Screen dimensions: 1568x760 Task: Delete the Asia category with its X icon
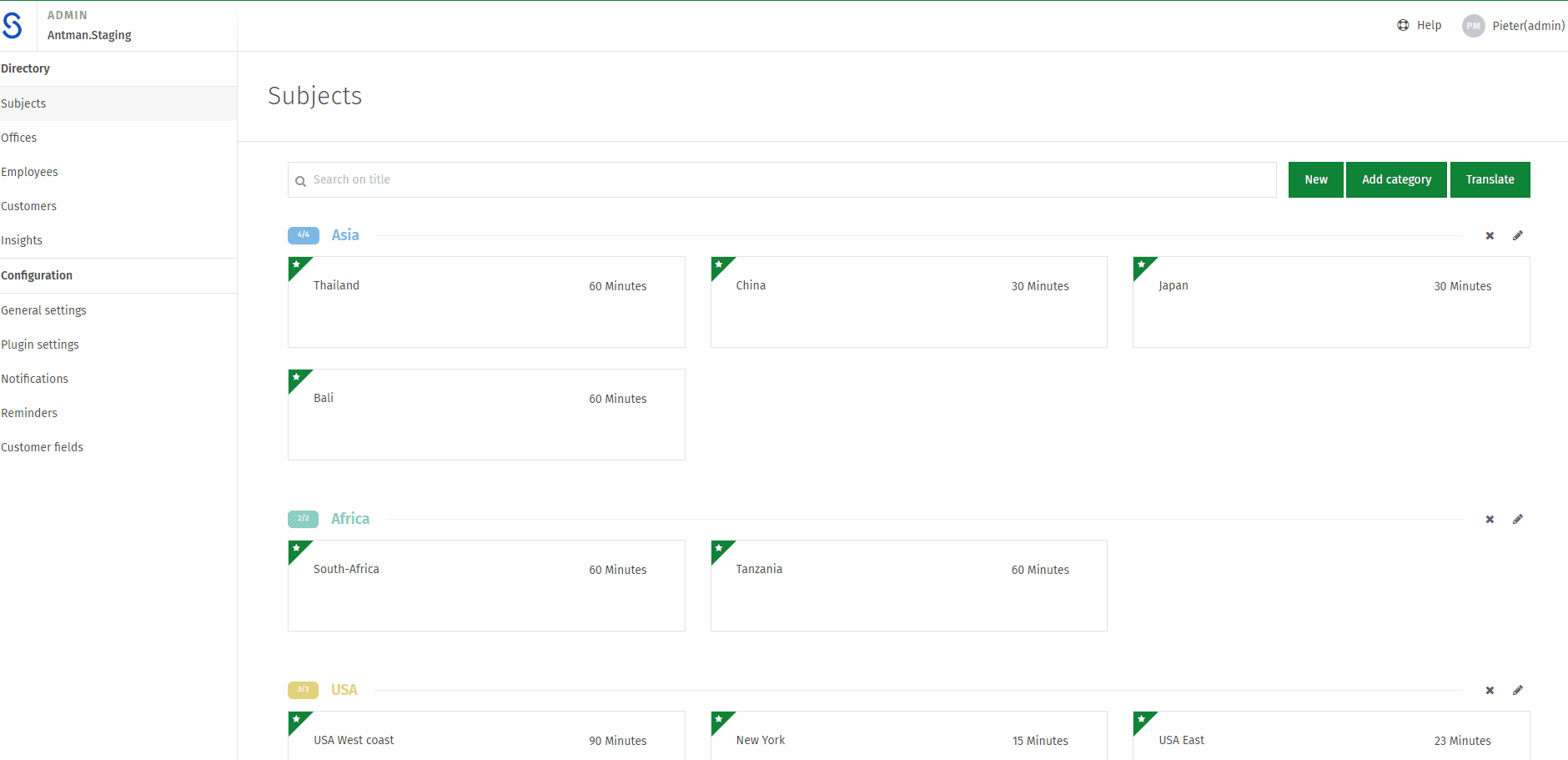click(1490, 236)
